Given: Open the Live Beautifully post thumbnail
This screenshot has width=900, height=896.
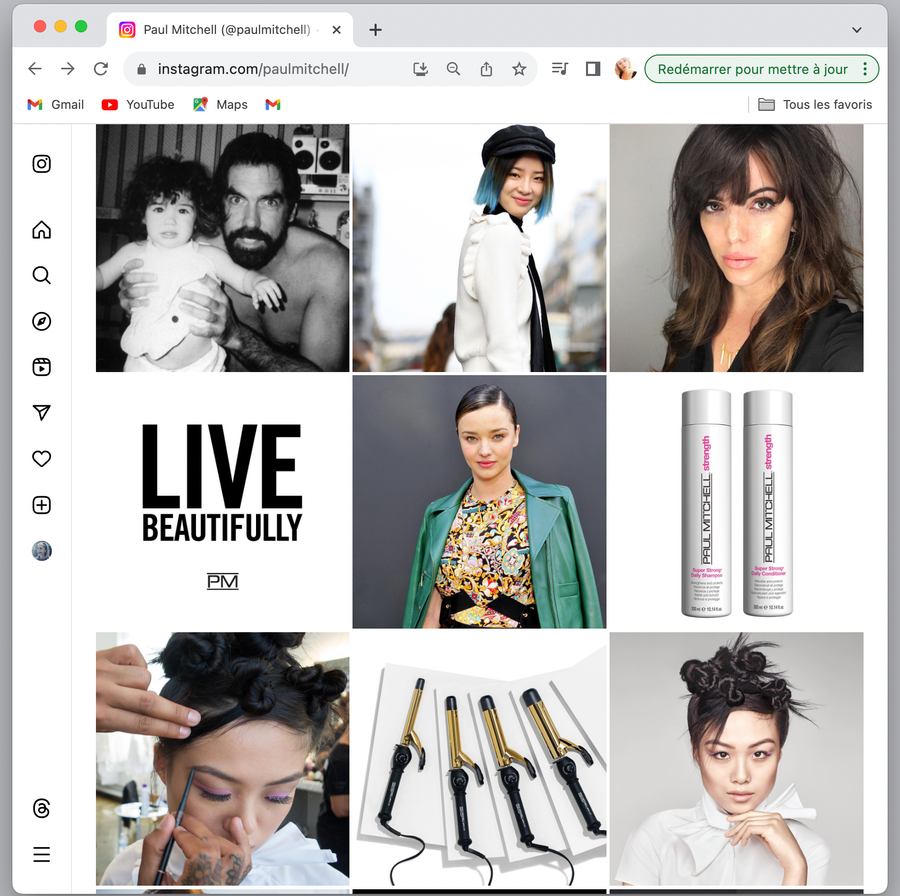Looking at the screenshot, I should 222,501.
